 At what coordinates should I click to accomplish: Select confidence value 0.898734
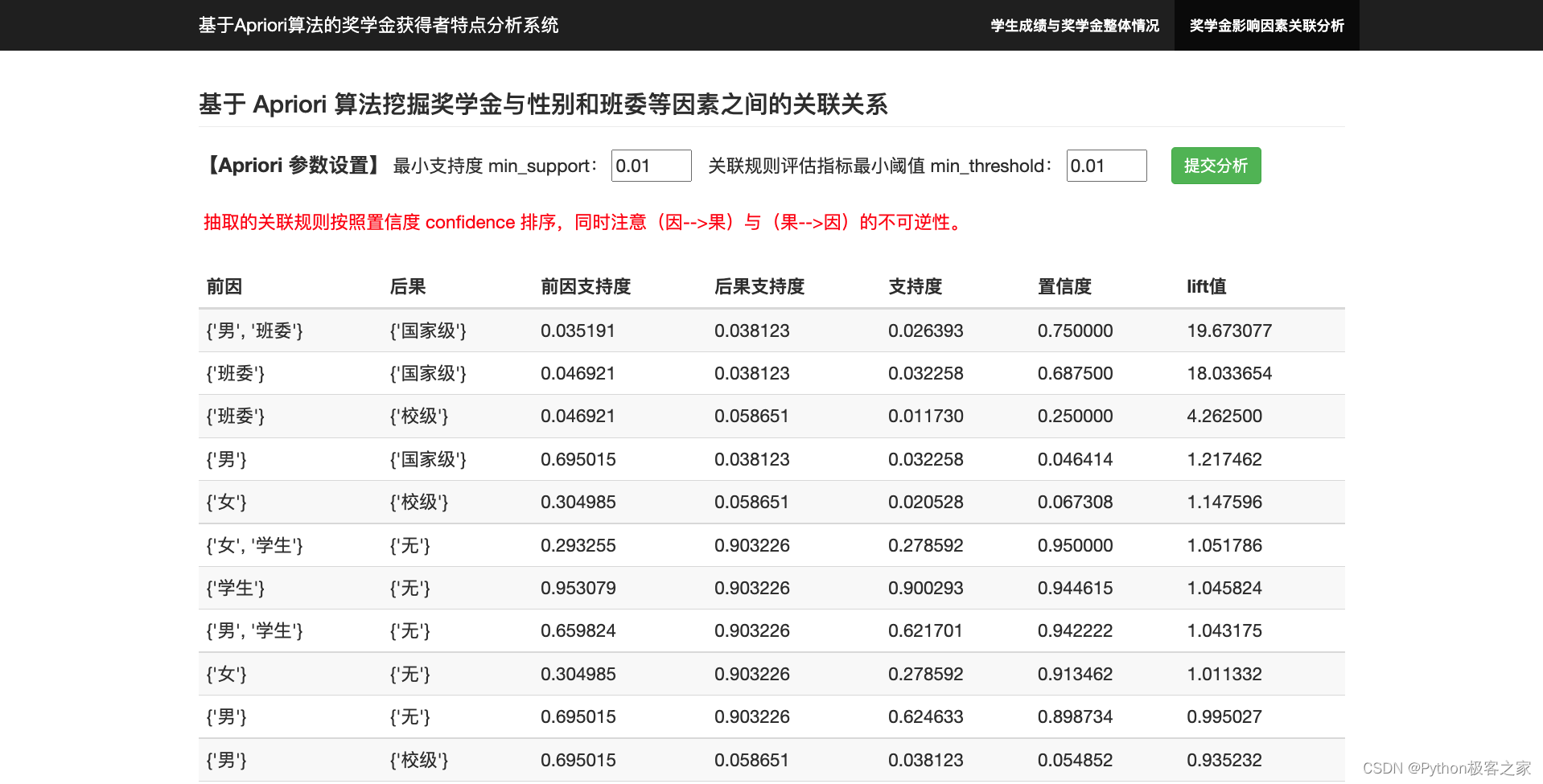click(1076, 716)
